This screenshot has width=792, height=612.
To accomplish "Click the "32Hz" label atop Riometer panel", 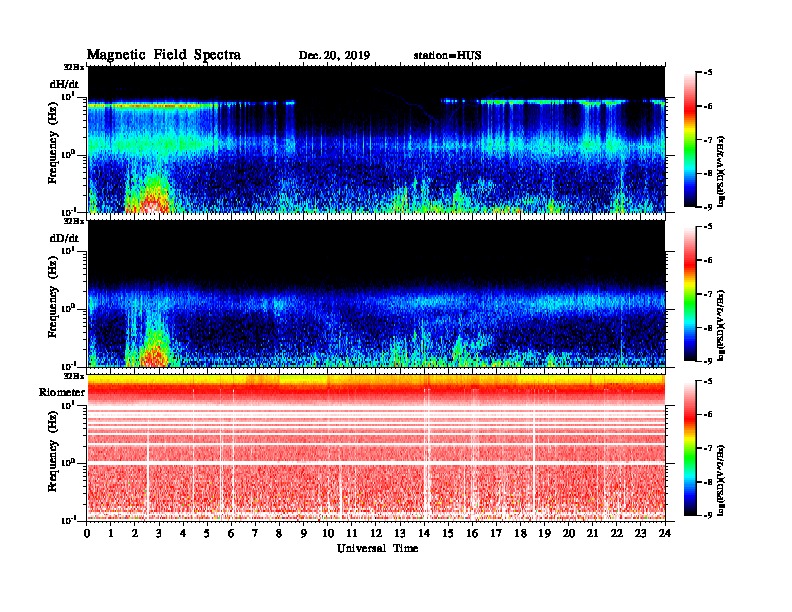I will (x=74, y=376).
